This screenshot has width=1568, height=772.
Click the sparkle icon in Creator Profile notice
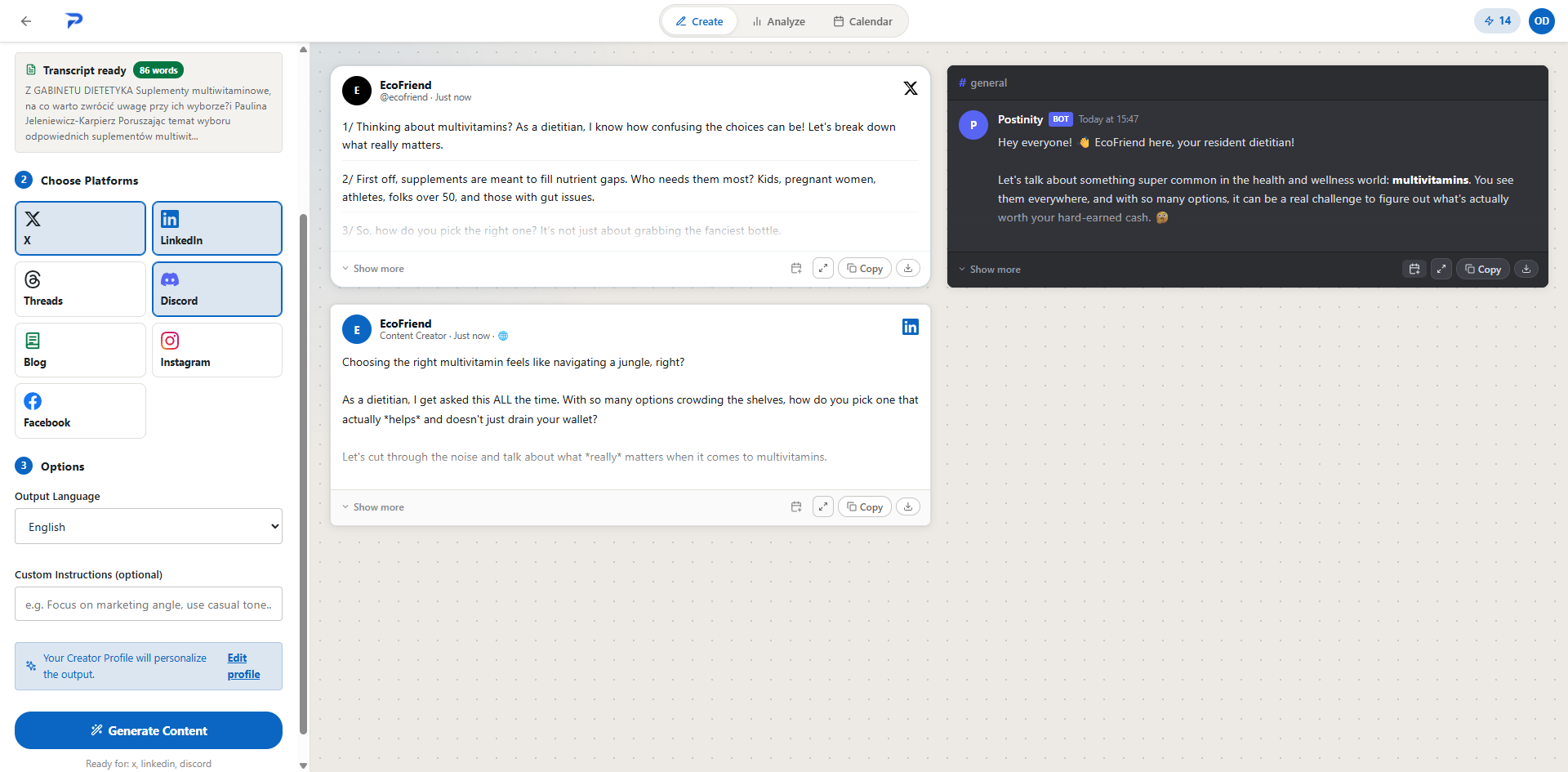[x=31, y=666]
